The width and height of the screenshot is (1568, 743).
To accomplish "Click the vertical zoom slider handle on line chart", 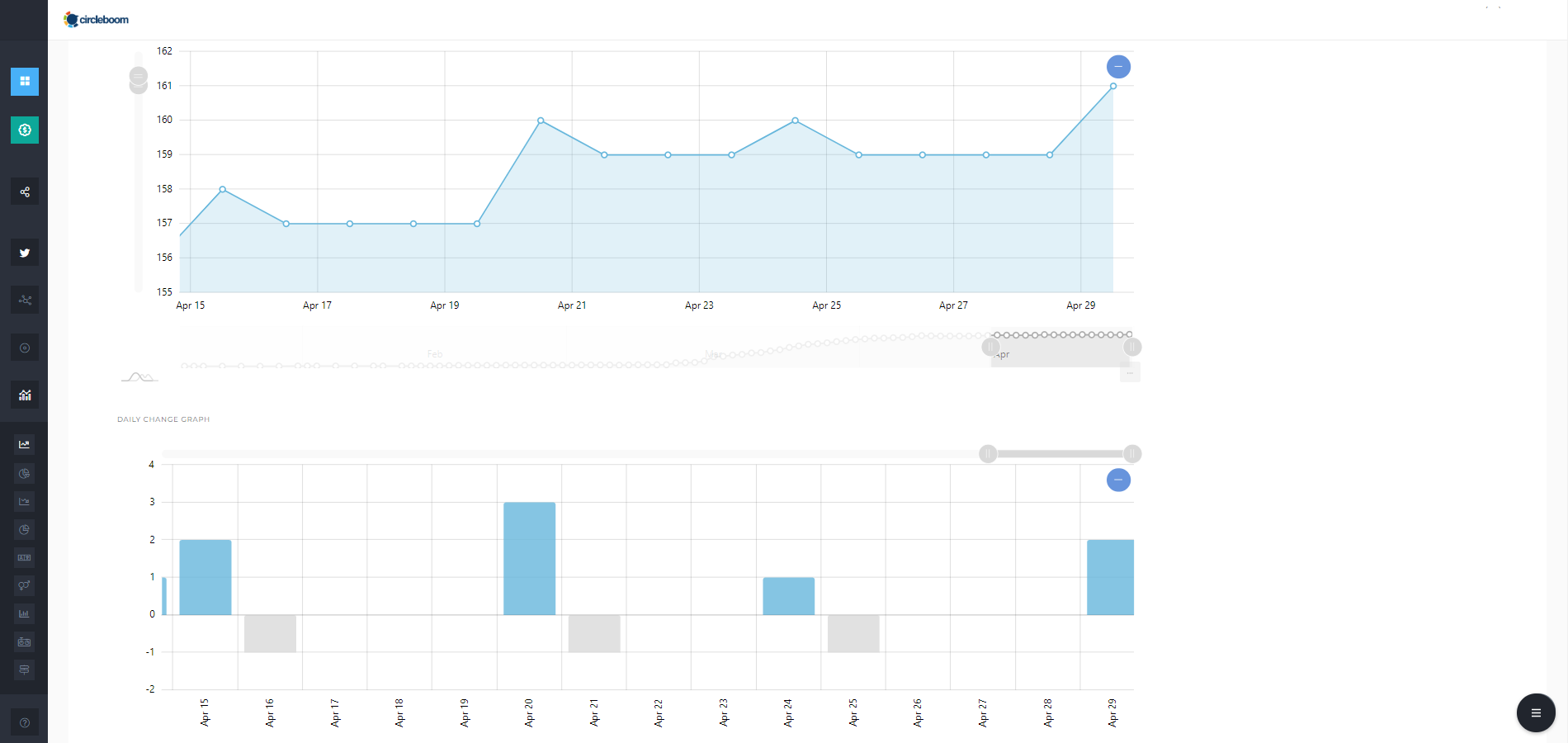I will (139, 80).
